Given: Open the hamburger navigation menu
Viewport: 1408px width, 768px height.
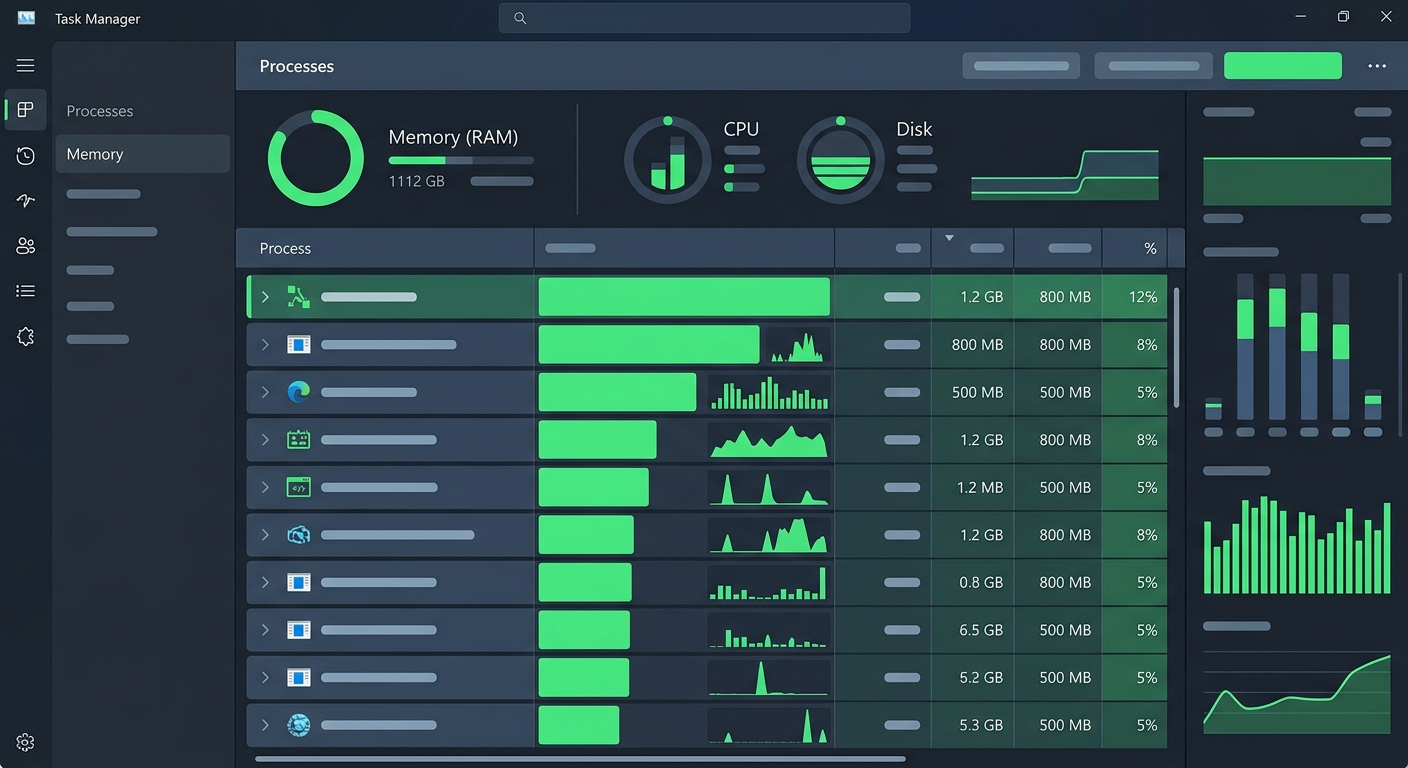Looking at the screenshot, I should (25, 65).
